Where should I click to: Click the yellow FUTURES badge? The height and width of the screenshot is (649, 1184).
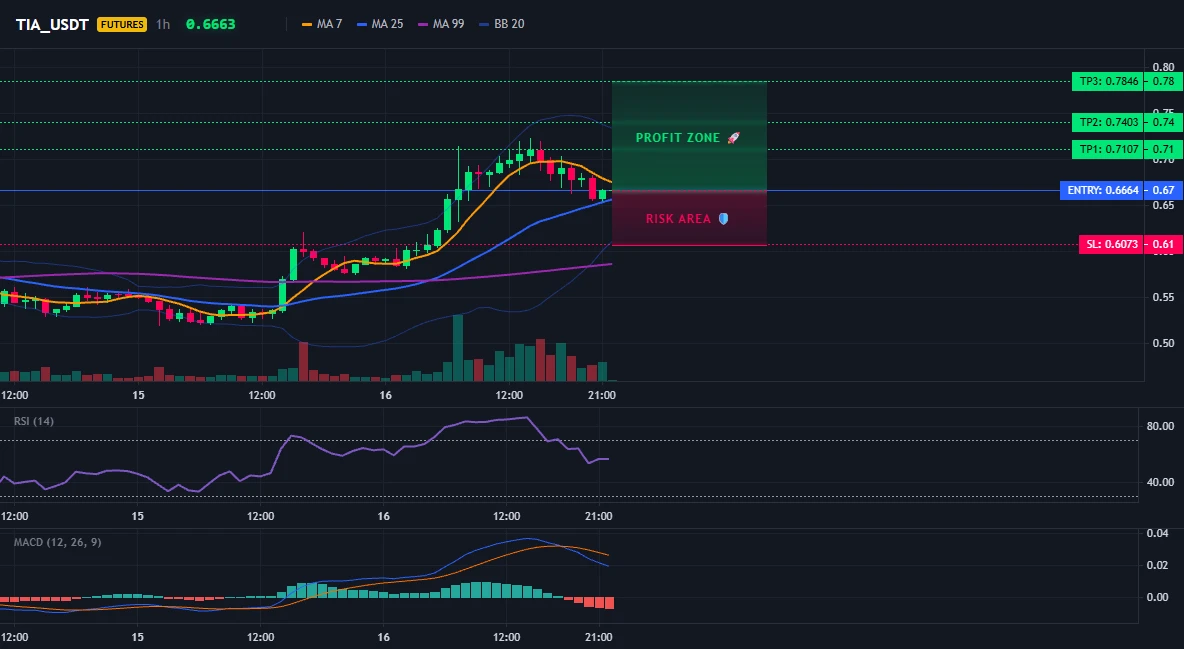pyautogui.click(x=122, y=24)
